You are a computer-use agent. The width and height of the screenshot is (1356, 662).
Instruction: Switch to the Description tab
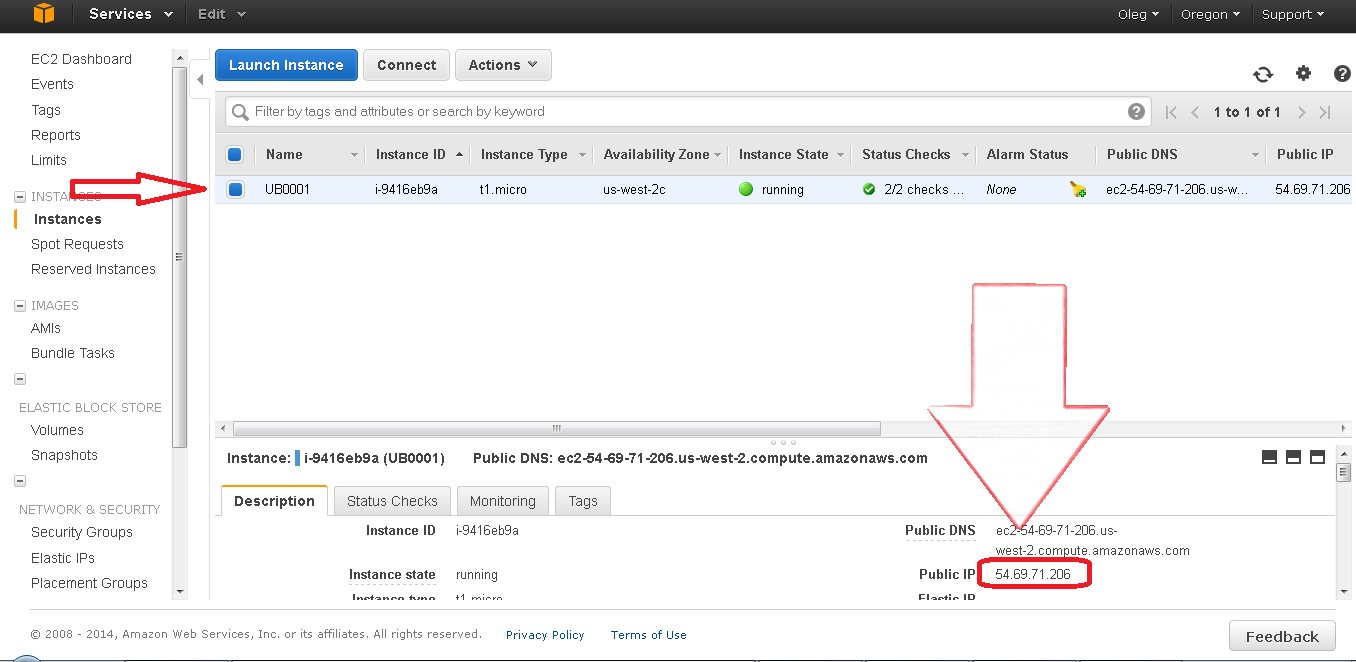coord(274,501)
